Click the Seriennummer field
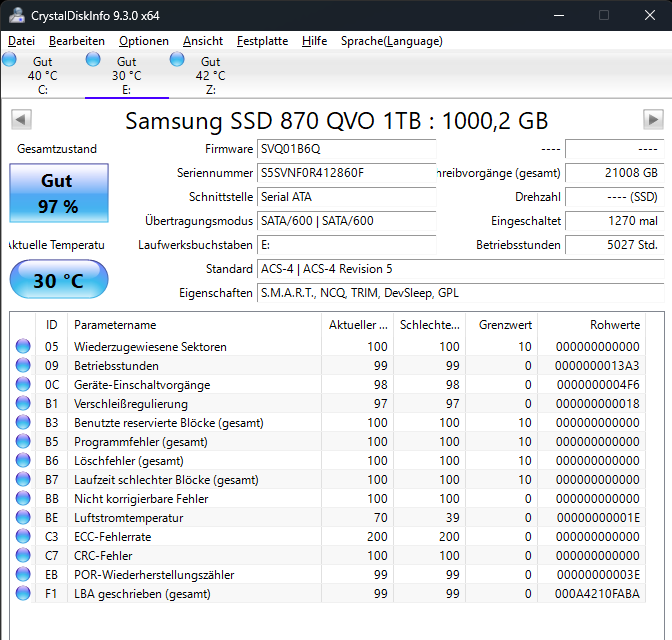The height and width of the screenshot is (640, 672). click(x=346, y=173)
